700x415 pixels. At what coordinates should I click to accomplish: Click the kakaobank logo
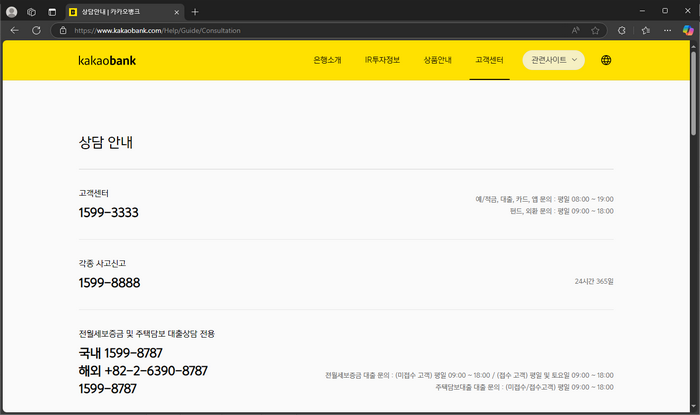point(105,60)
